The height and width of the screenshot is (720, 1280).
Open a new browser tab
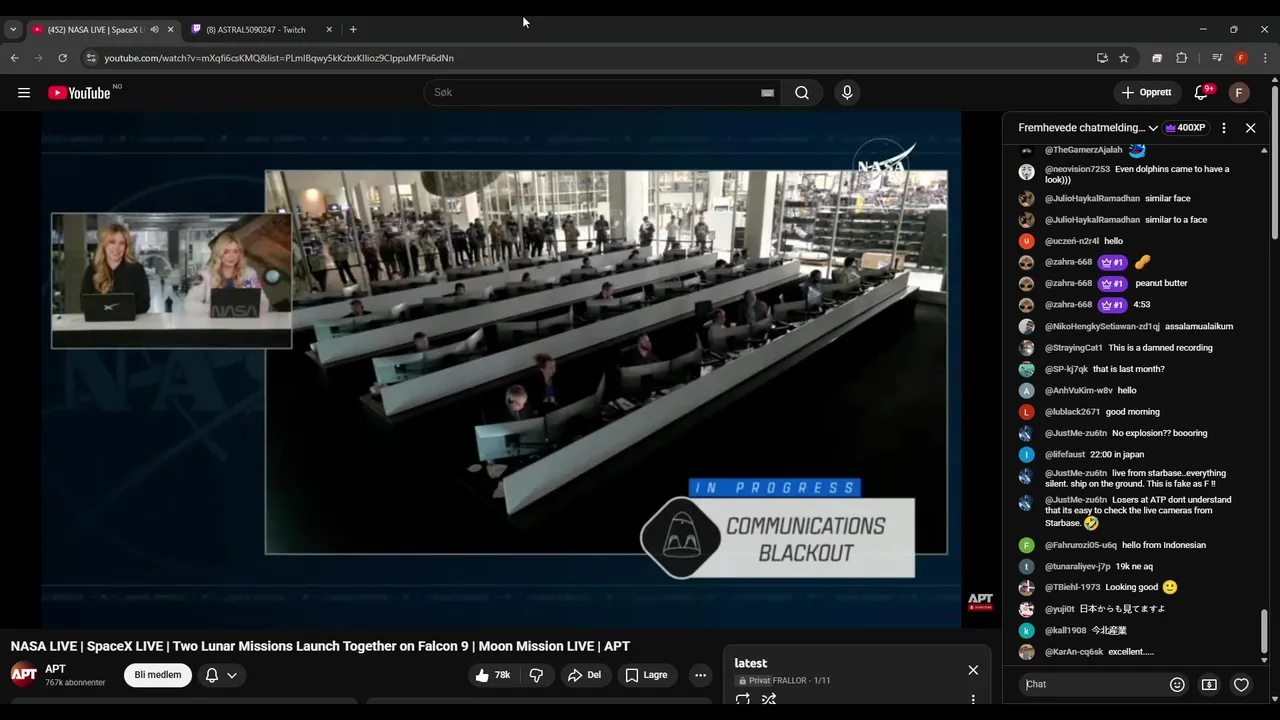pos(353,29)
